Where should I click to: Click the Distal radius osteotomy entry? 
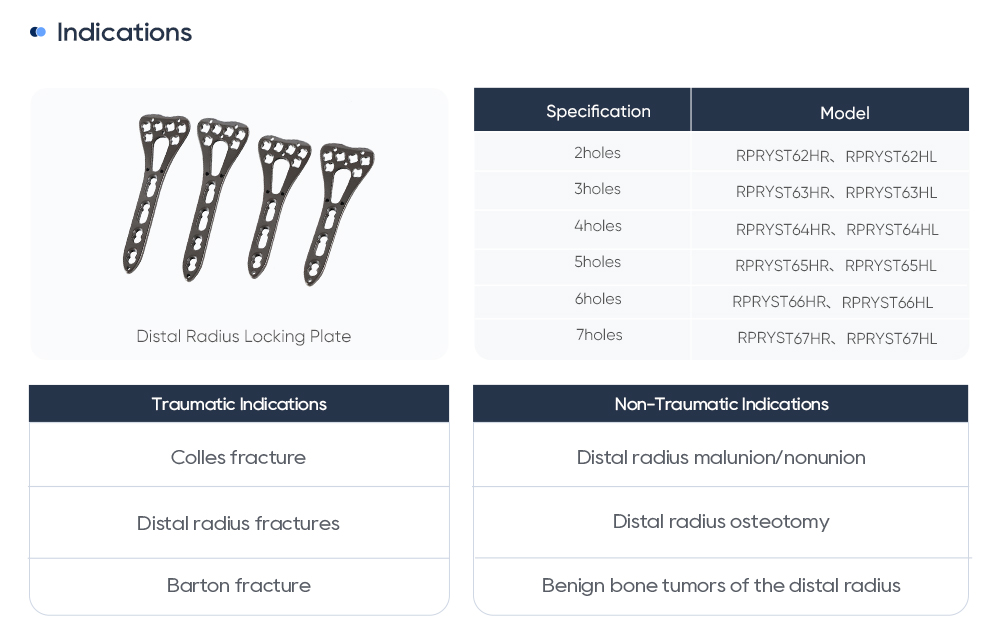pyautogui.click(x=721, y=521)
